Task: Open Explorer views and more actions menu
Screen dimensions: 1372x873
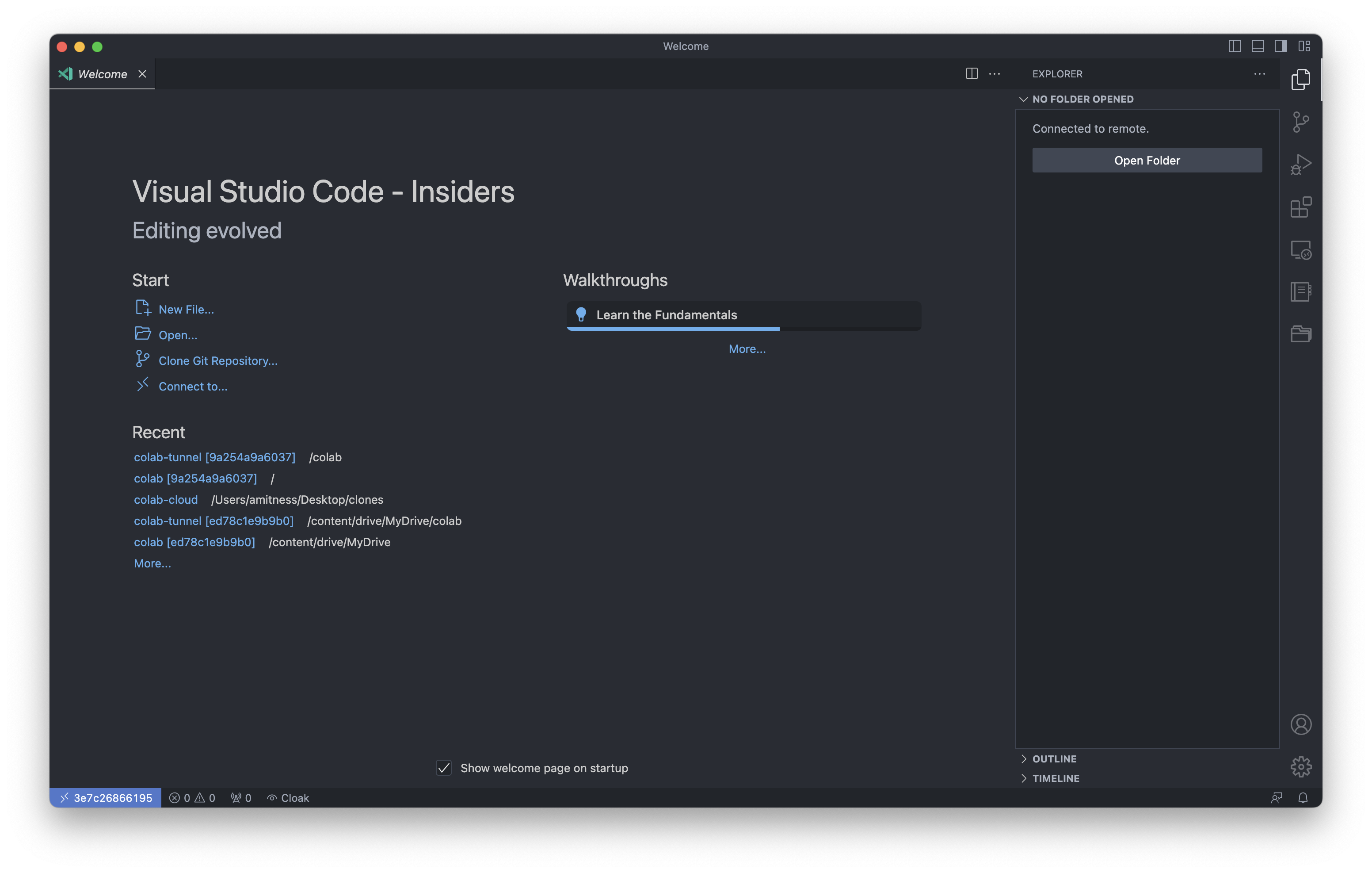Action: [1259, 73]
